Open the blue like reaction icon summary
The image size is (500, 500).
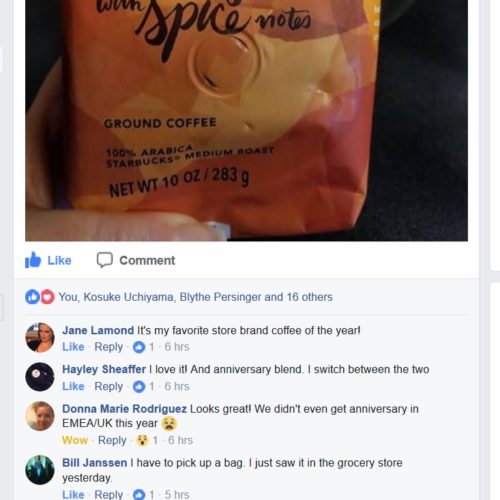(32, 297)
